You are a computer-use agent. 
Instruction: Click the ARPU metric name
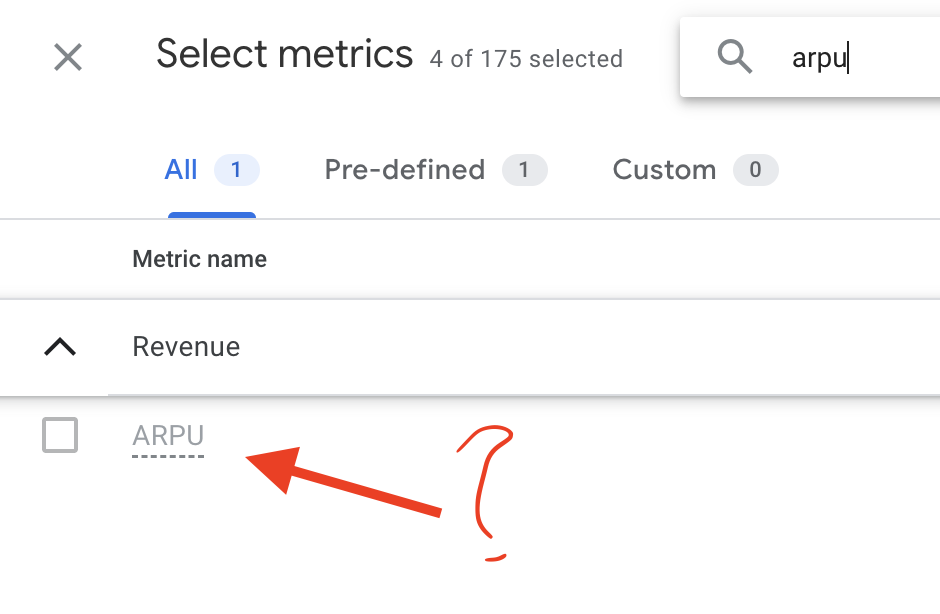(x=168, y=436)
